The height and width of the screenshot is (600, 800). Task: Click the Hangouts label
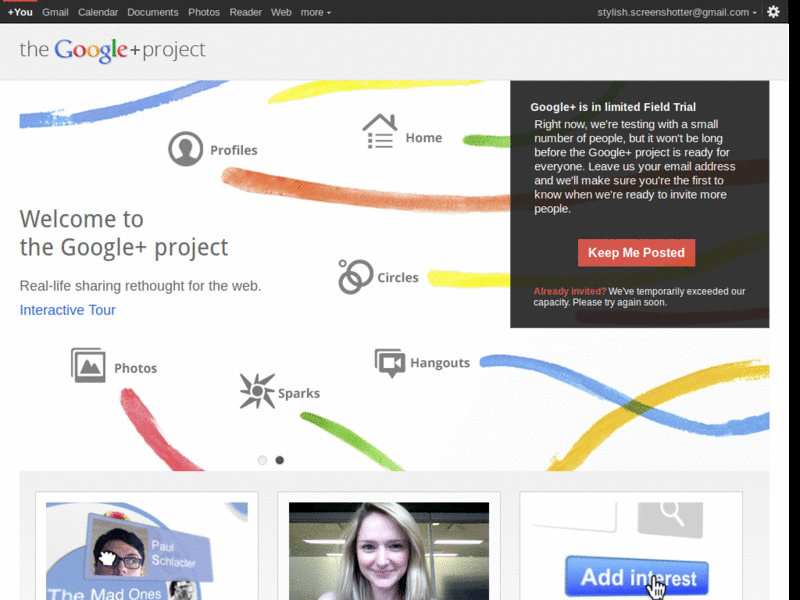(x=440, y=363)
